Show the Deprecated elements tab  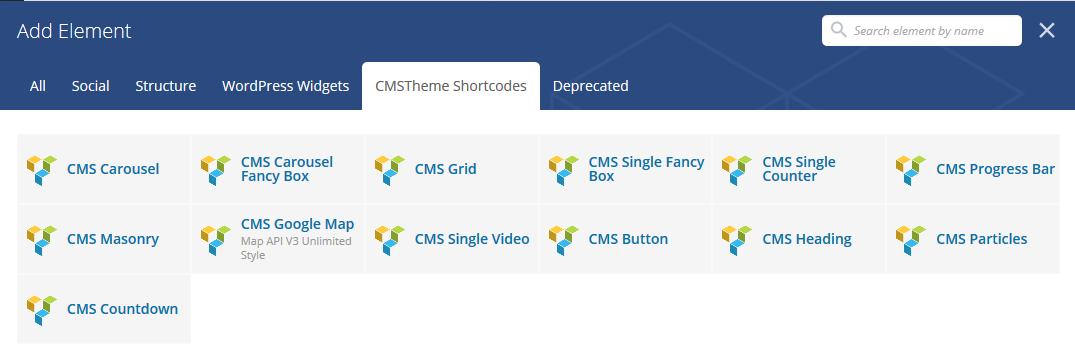591,86
